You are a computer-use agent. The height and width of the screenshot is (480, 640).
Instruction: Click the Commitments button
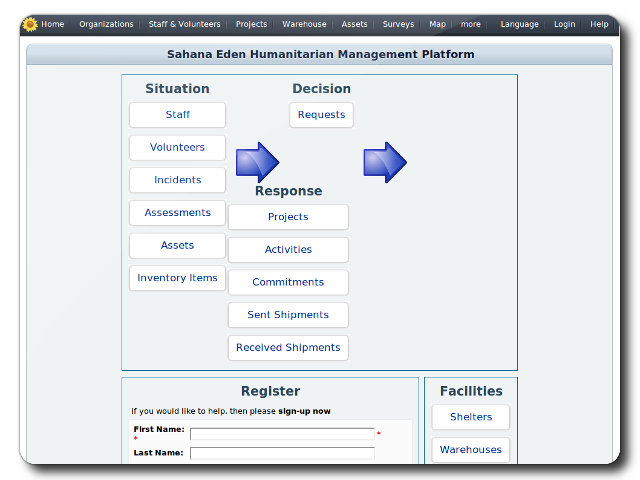tap(288, 282)
